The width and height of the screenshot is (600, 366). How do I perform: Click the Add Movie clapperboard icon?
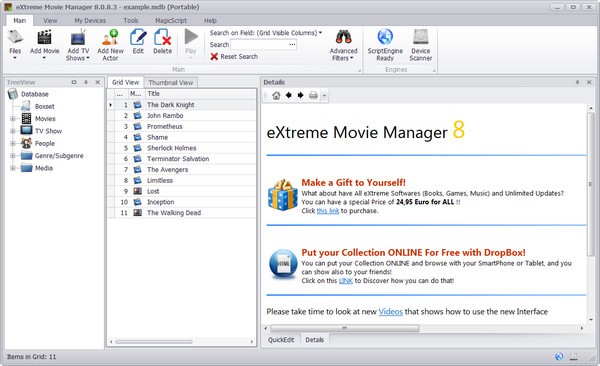(44, 37)
